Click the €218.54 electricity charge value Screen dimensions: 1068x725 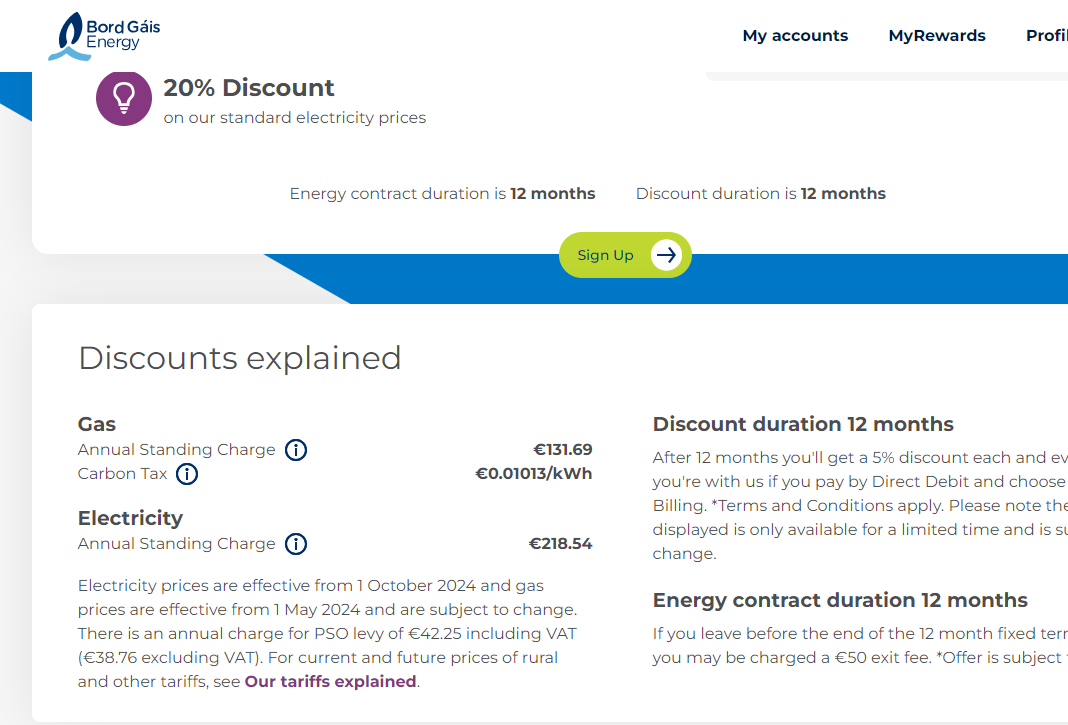click(560, 544)
